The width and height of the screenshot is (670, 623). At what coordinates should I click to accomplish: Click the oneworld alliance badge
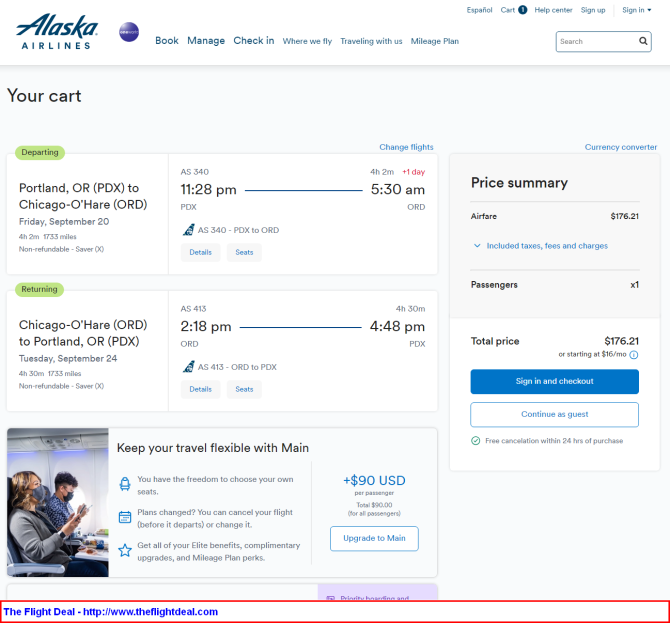(129, 32)
